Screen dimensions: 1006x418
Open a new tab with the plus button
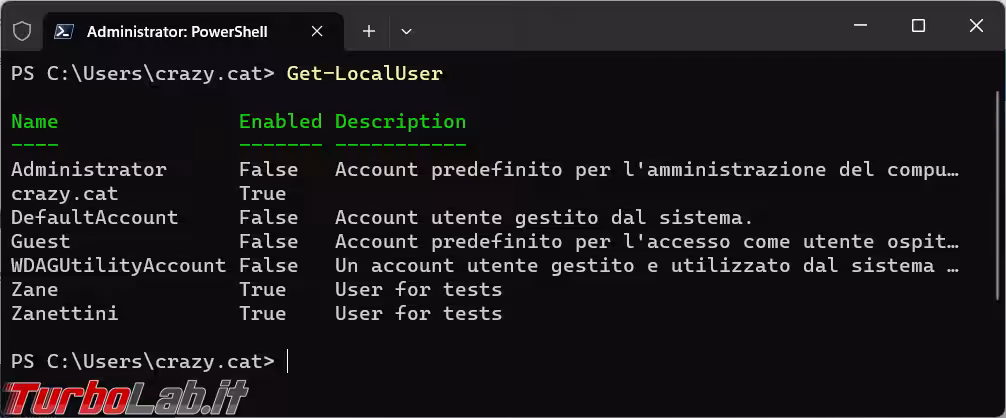(x=368, y=31)
